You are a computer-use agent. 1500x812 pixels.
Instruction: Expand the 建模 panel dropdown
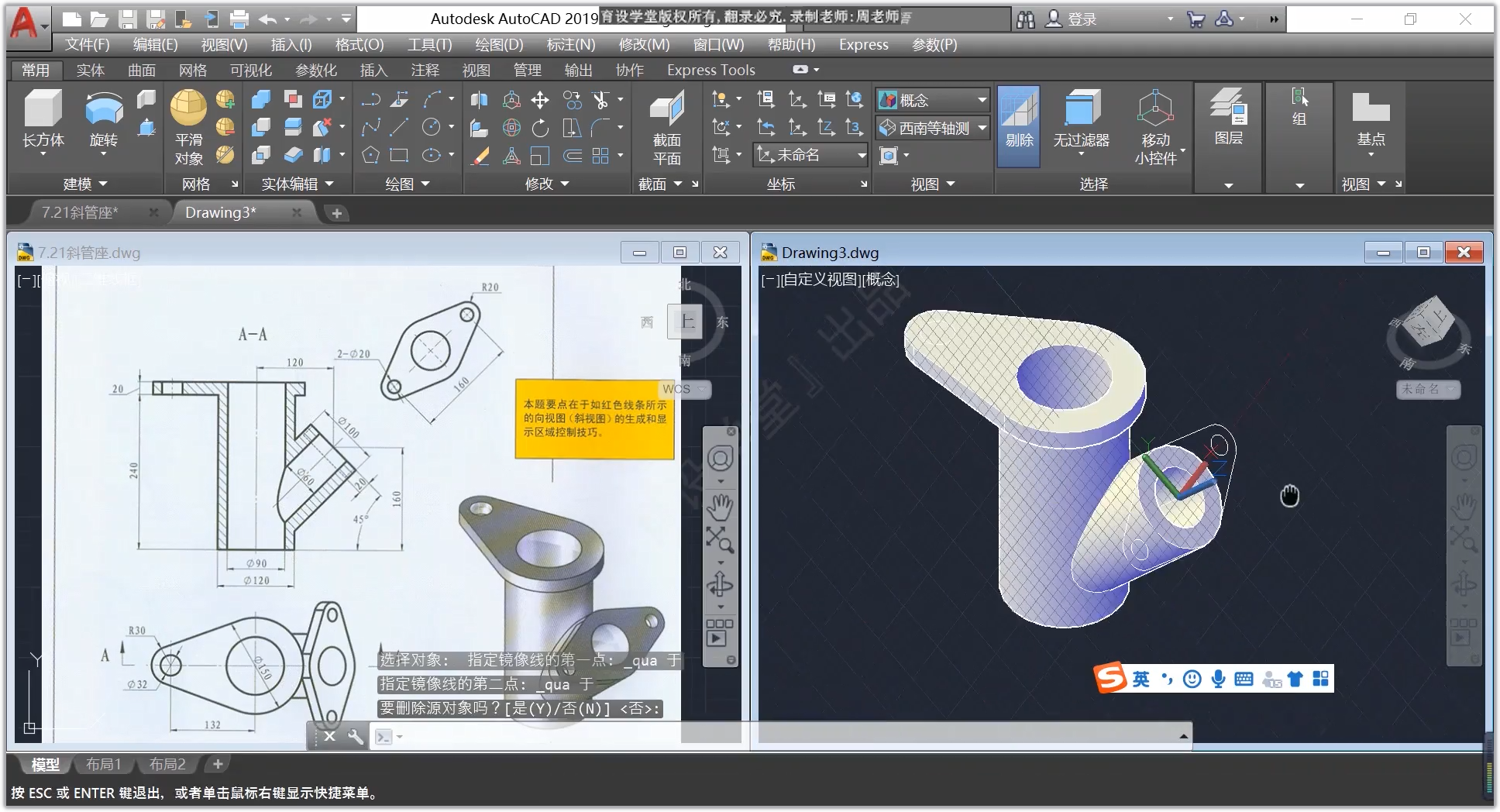point(86,184)
